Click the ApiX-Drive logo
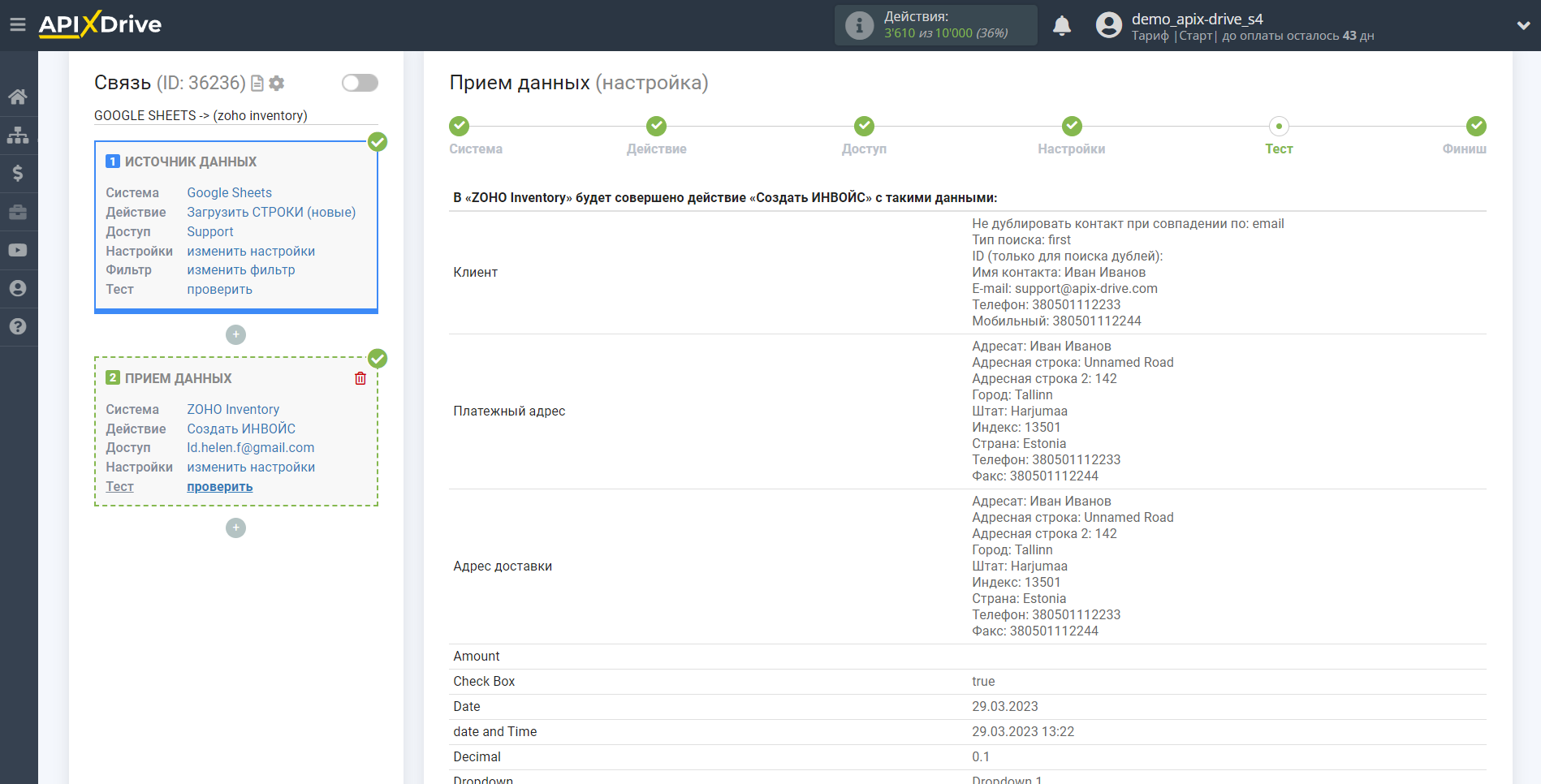 tap(101, 24)
